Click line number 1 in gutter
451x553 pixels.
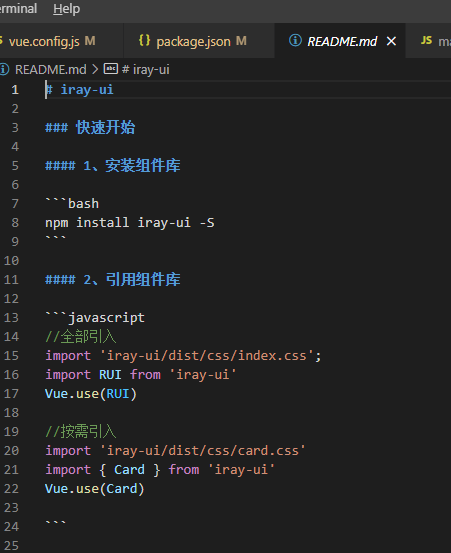point(15,90)
